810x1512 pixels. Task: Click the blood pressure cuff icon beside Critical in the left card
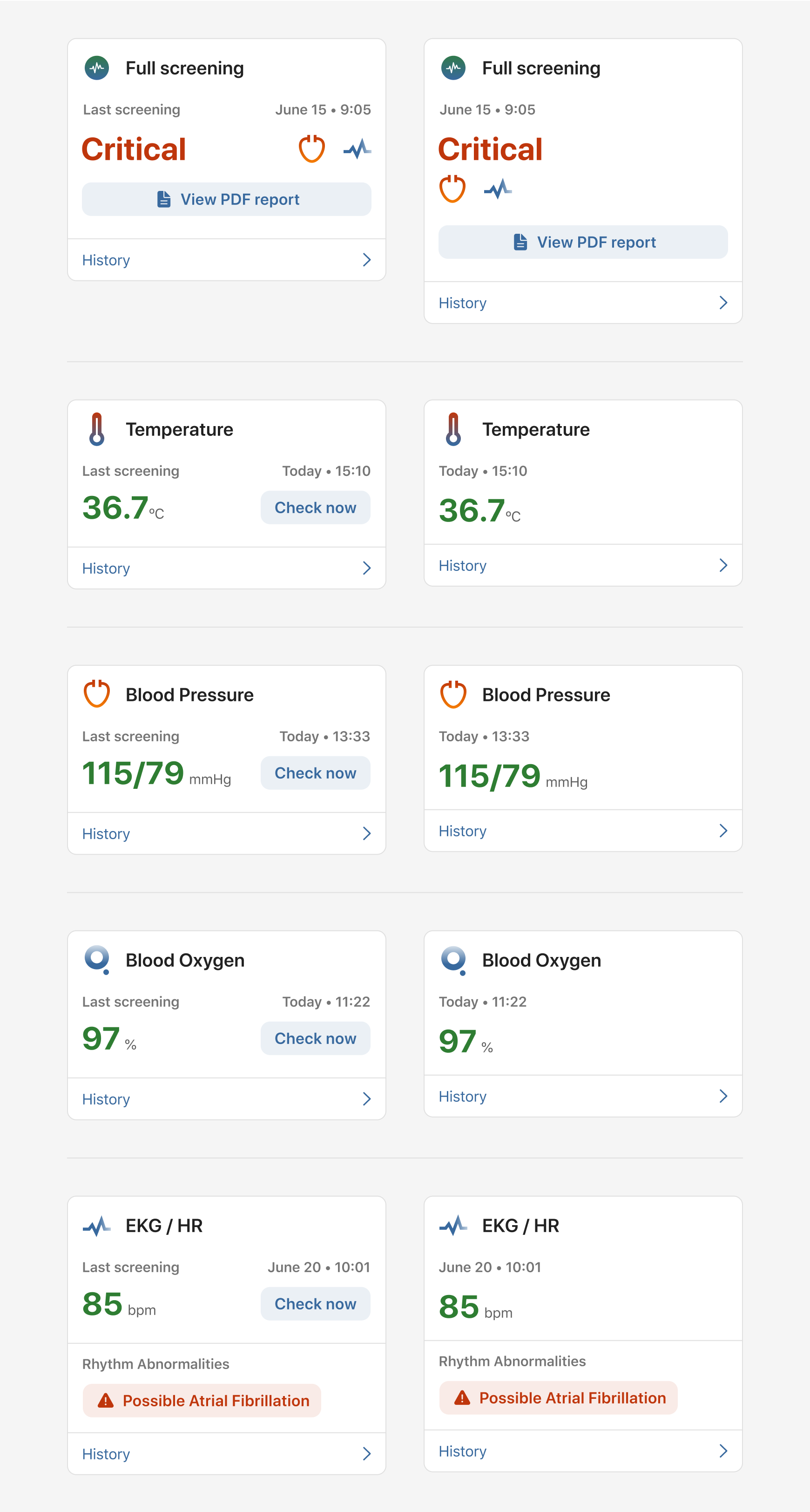tap(312, 149)
